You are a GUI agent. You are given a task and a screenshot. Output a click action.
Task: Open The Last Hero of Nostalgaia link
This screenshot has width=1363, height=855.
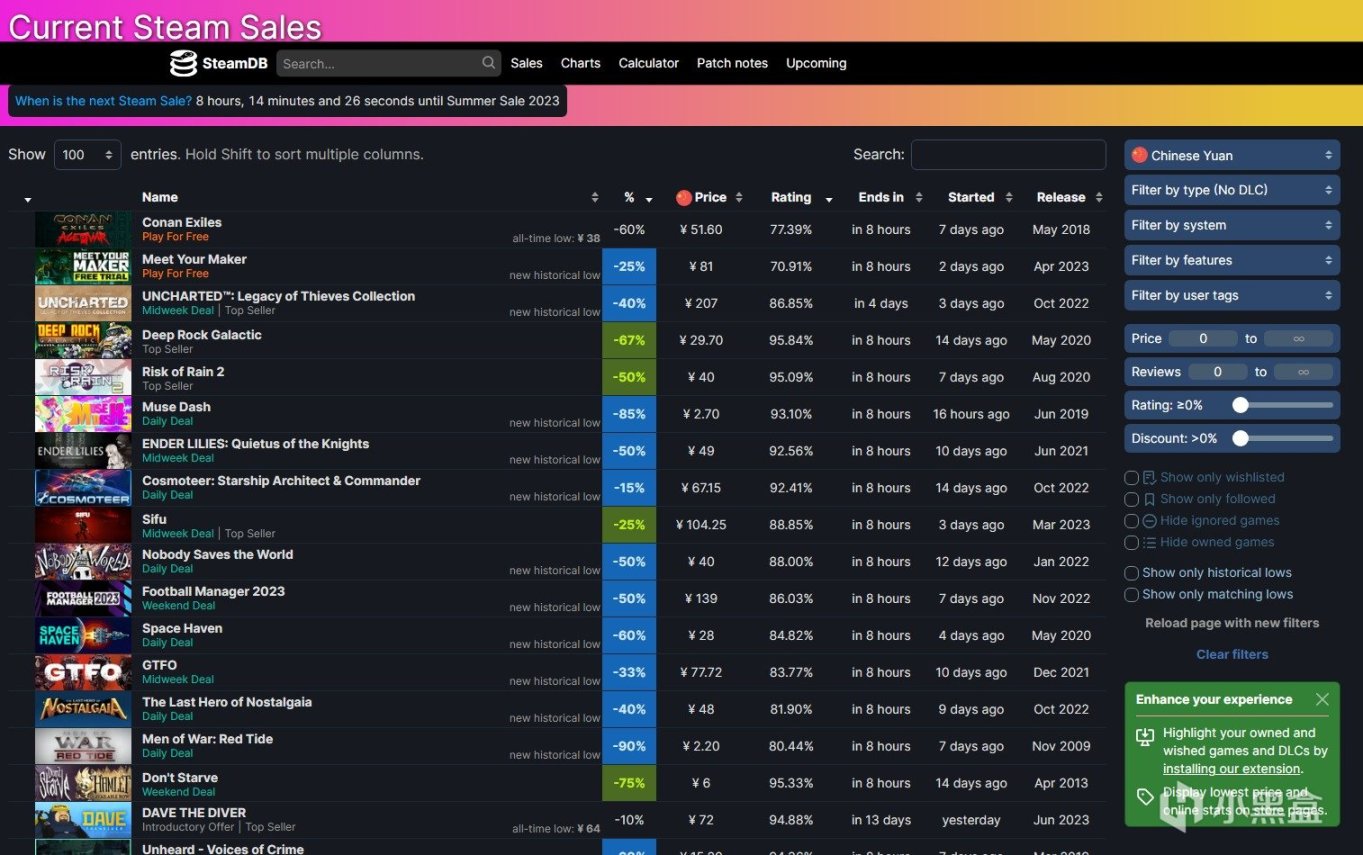tap(227, 702)
